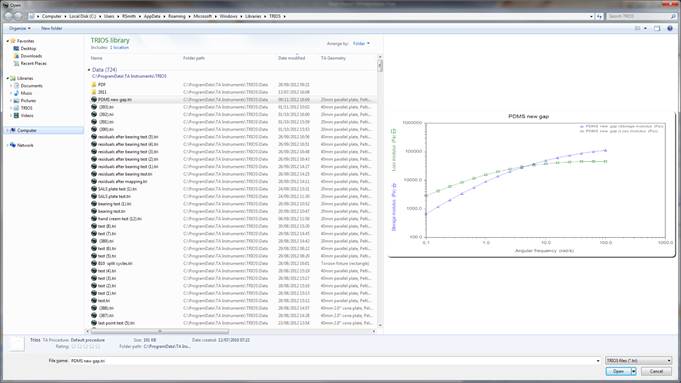Expand the Computer node arrow
The image size is (681, 383).
(7, 130)
